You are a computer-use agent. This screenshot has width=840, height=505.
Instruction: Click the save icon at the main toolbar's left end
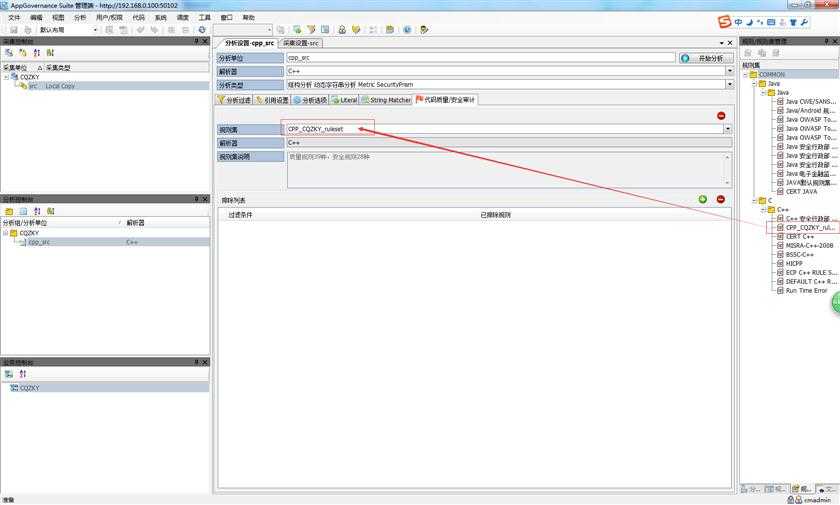click(x=14, y=30)
